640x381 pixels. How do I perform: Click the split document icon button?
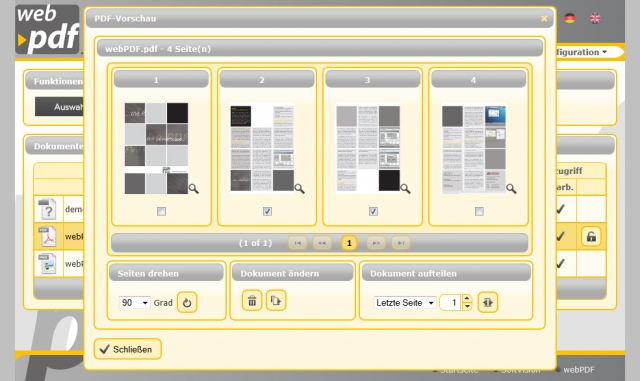point(488,303)
